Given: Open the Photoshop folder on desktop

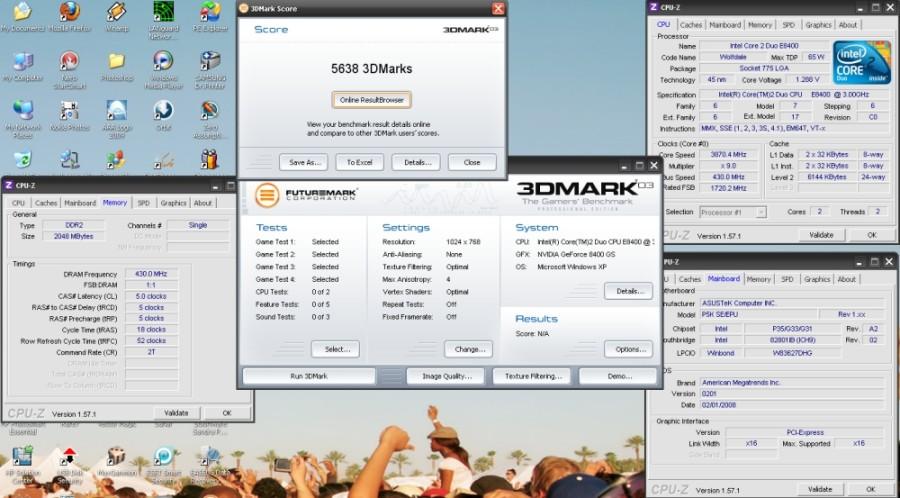Looking at the screenshot, I should pyautogui.click(x=117, y=61).
